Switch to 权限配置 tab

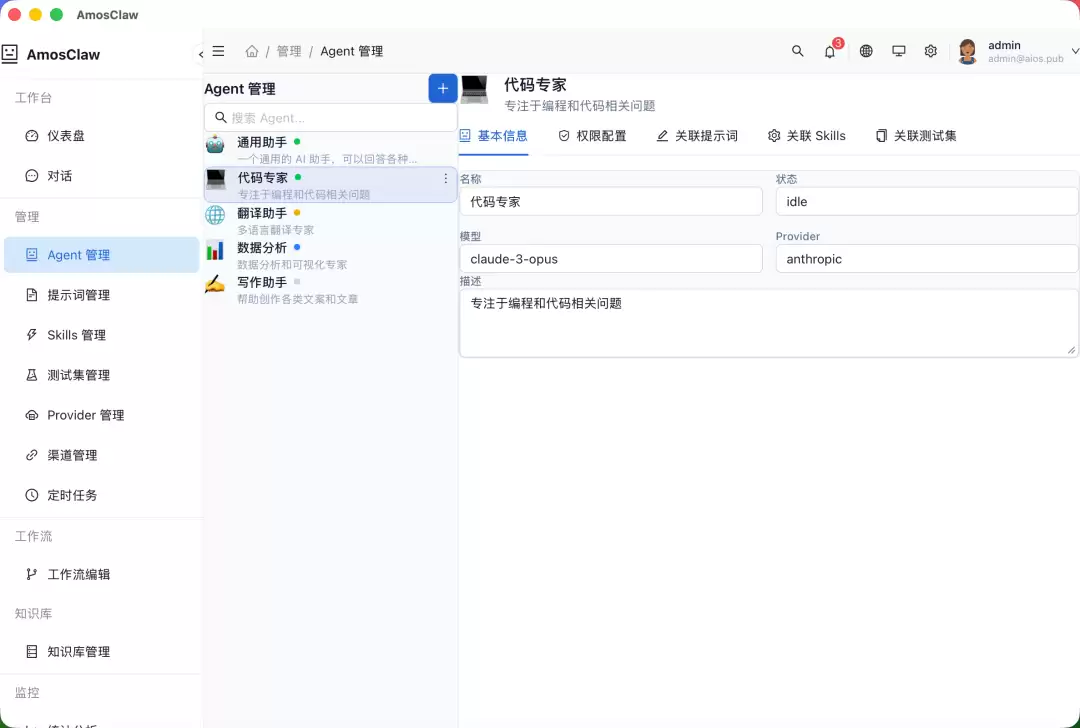tap(592, 136)
